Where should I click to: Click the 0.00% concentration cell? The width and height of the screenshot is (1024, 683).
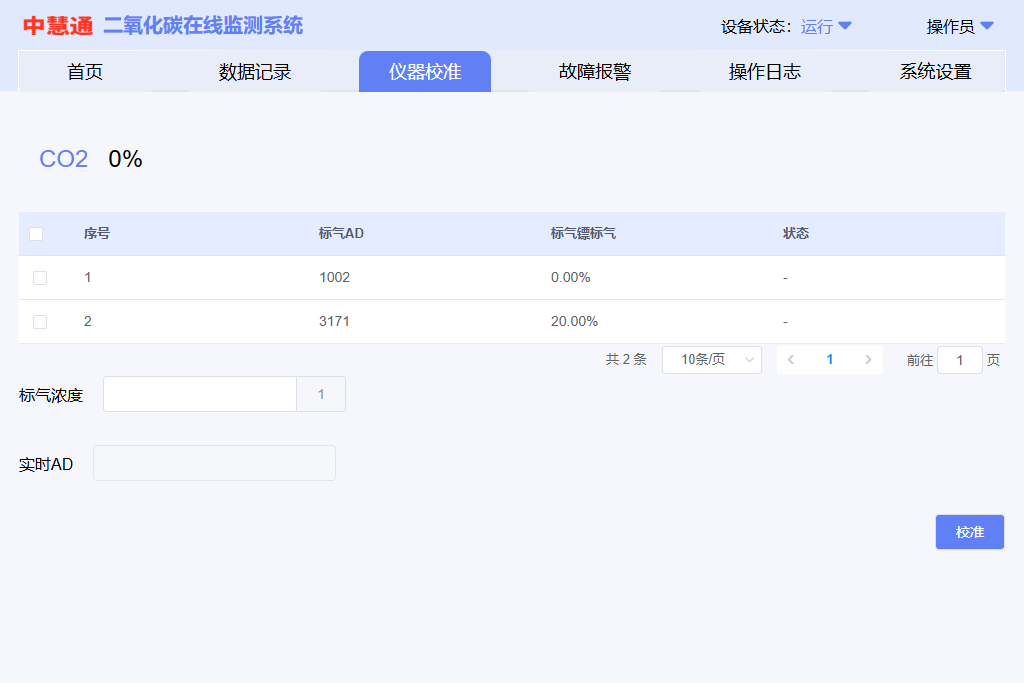[x=570, y=278]
